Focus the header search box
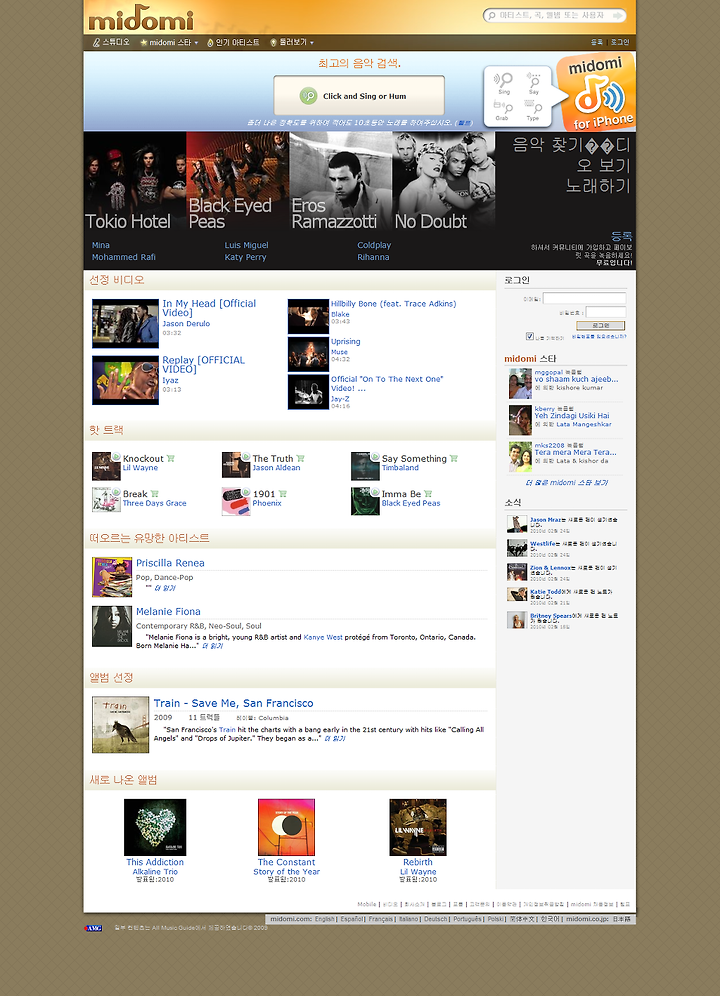 (555, 15)
